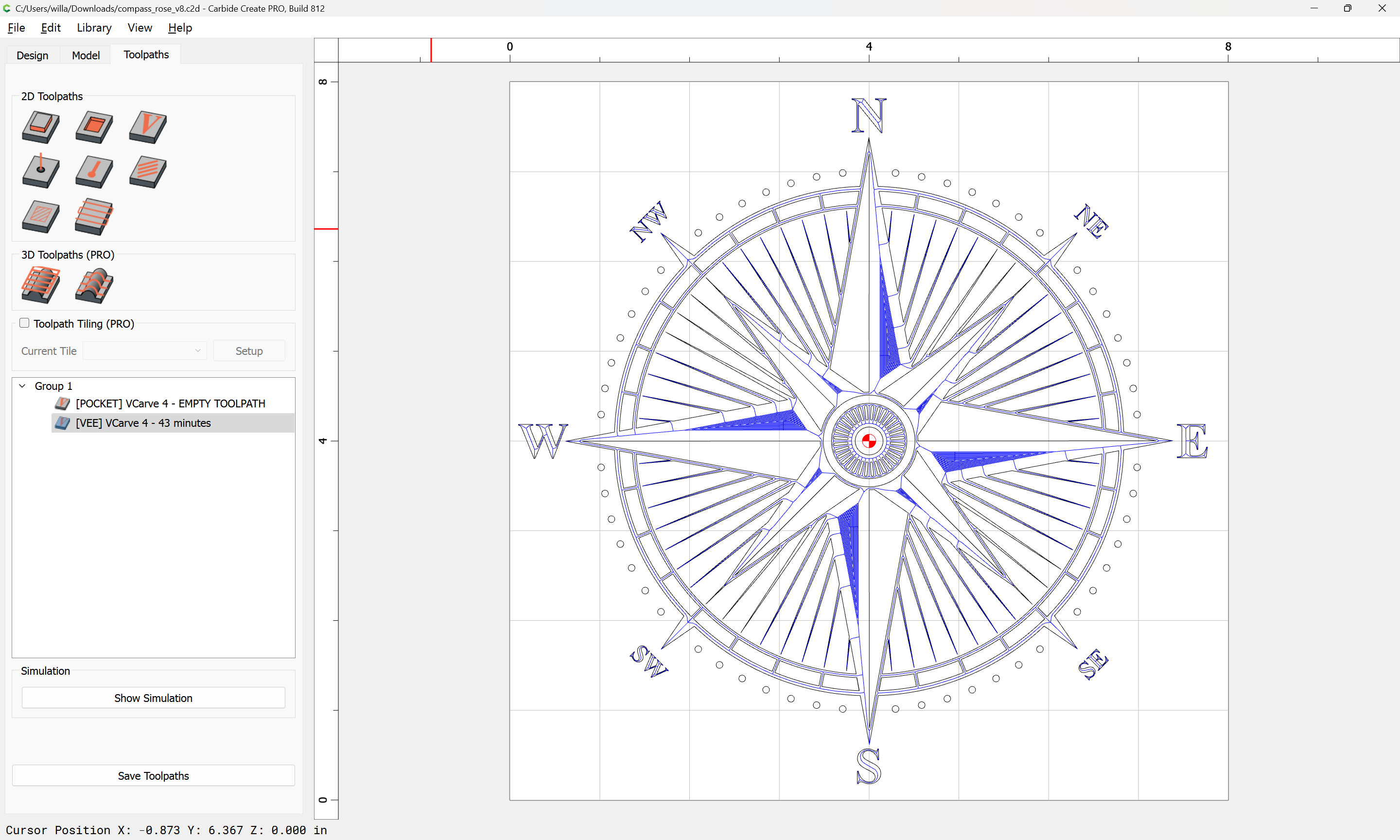
Task: Collapse the Group 1 tree node
Action: (x=23, y=385)
